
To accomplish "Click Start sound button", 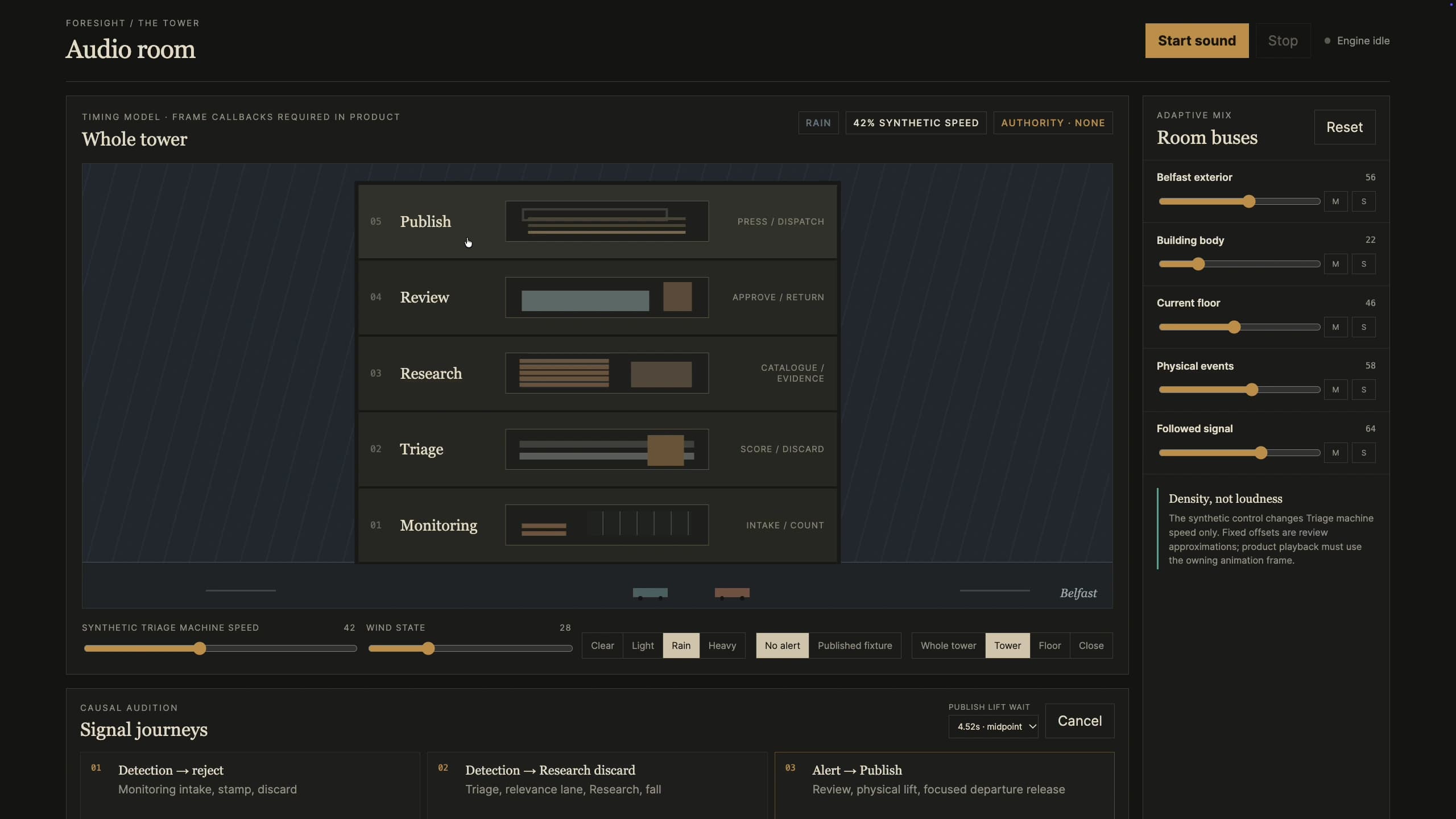I will (1197, 40).
